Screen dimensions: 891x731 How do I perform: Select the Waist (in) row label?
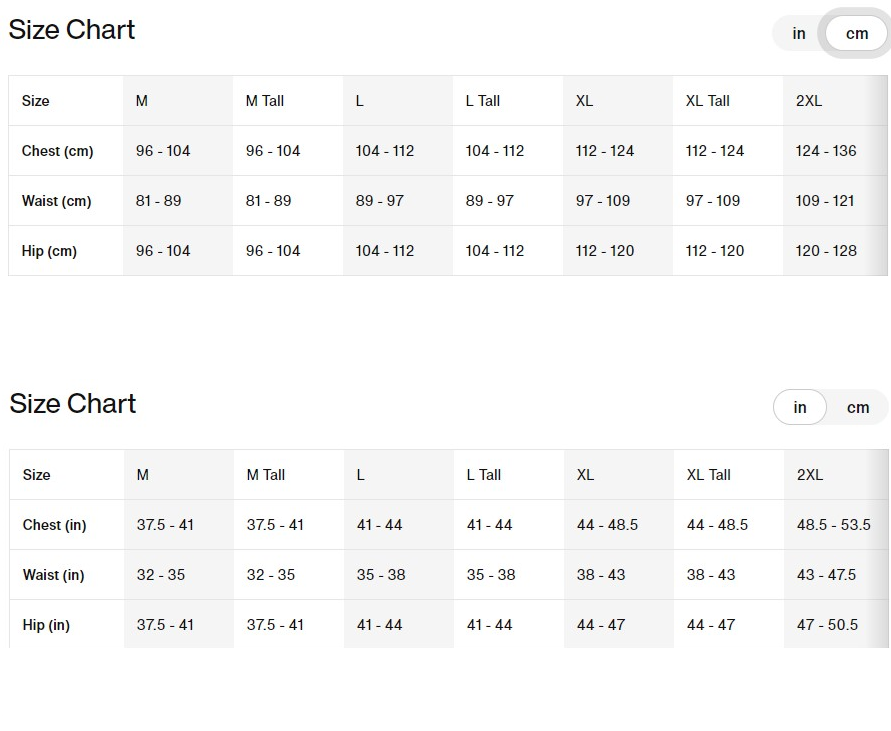click(54, 575)
